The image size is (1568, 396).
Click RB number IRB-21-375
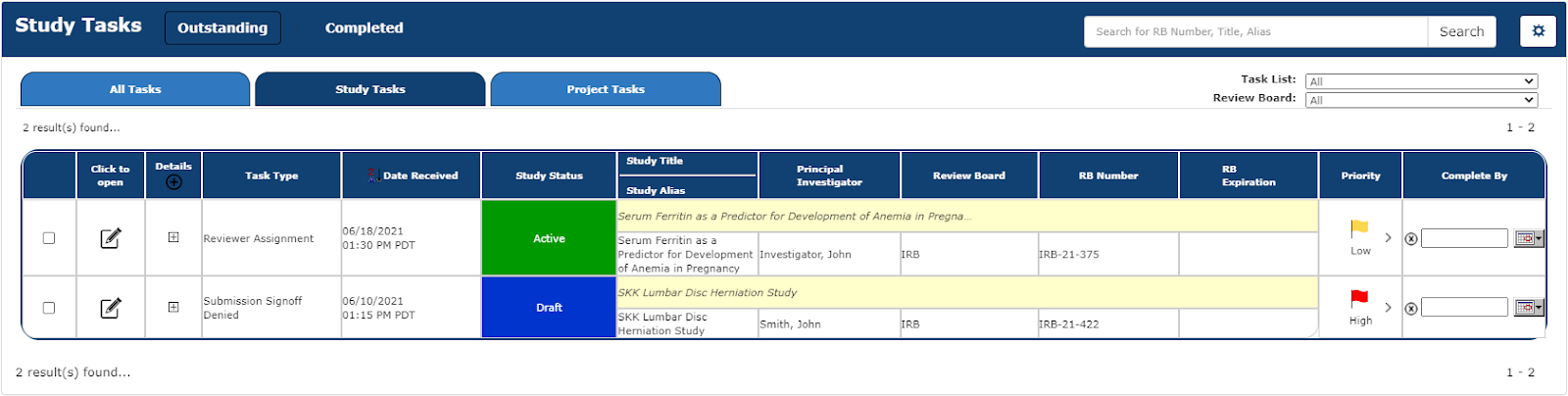(x=1069, y=254)
